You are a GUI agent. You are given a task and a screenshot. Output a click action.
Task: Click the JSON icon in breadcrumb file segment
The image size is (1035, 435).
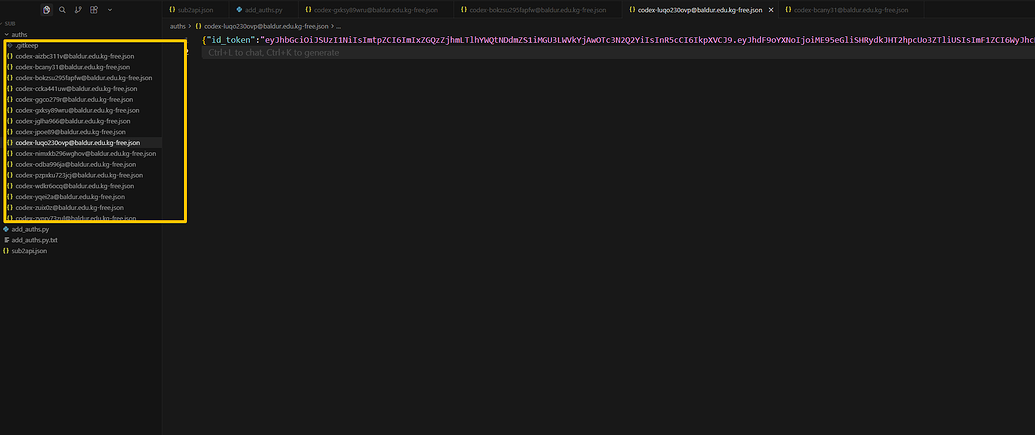(198, 26)
